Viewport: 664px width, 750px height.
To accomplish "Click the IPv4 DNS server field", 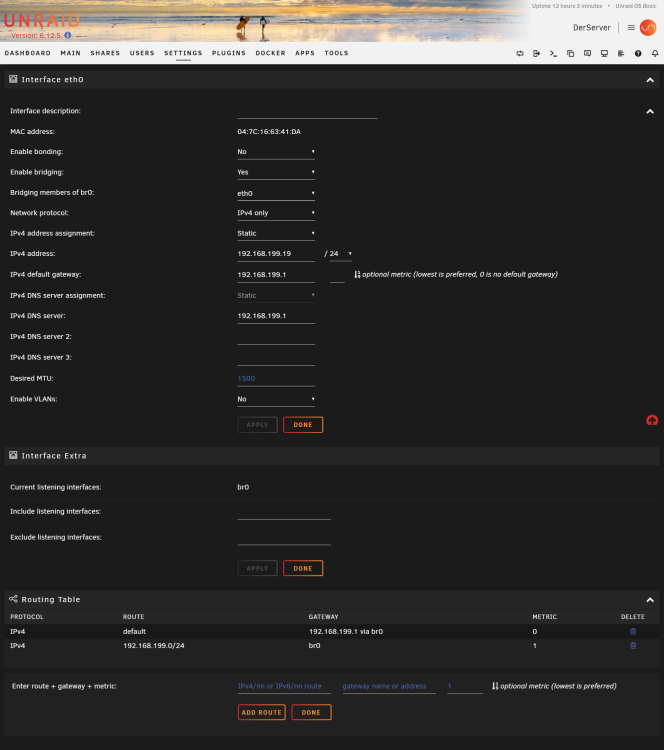I will [x=276, y=316].
